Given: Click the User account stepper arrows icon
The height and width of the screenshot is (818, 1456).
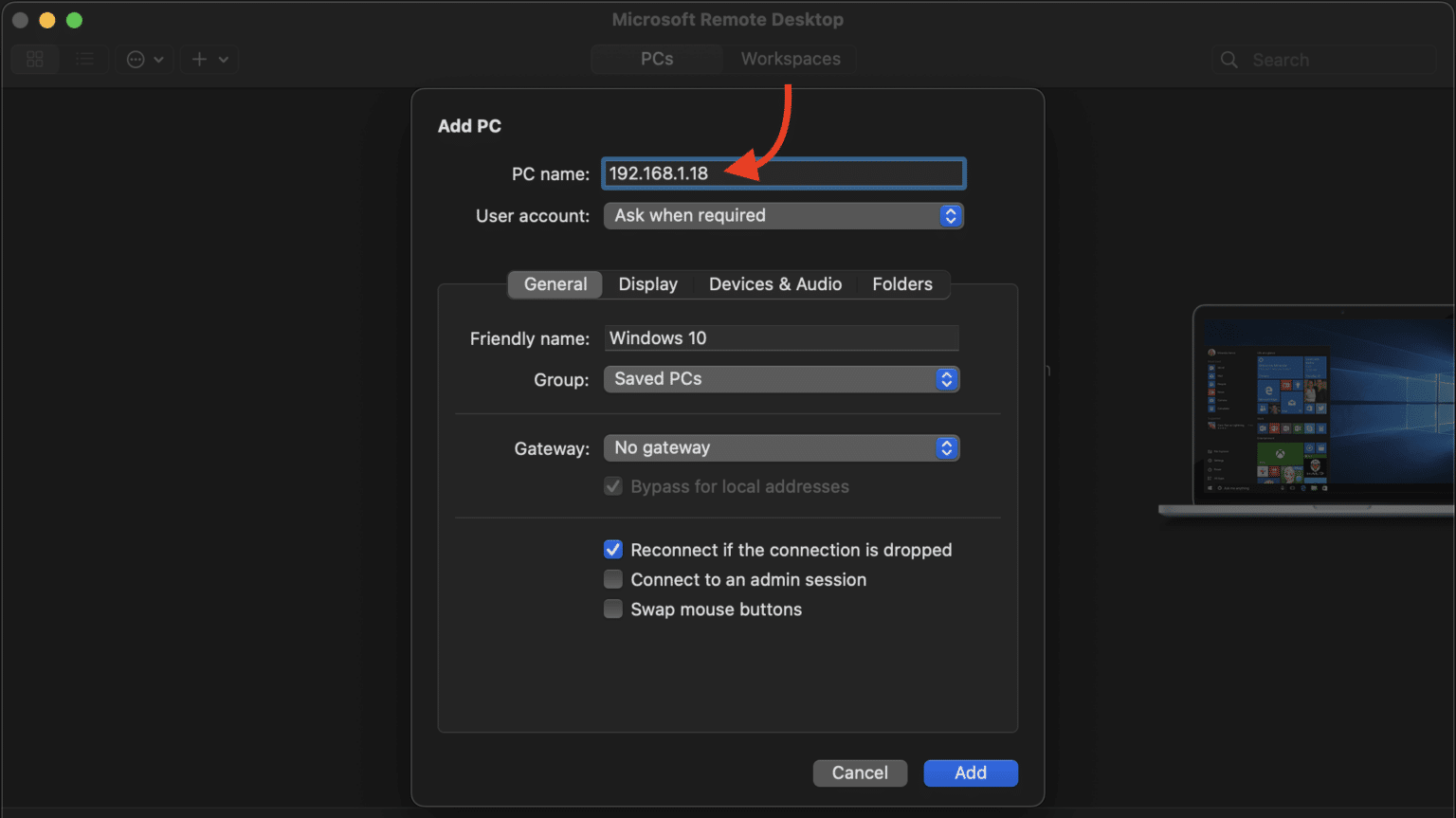Looking at the screenshot, I should coord(950,215).
